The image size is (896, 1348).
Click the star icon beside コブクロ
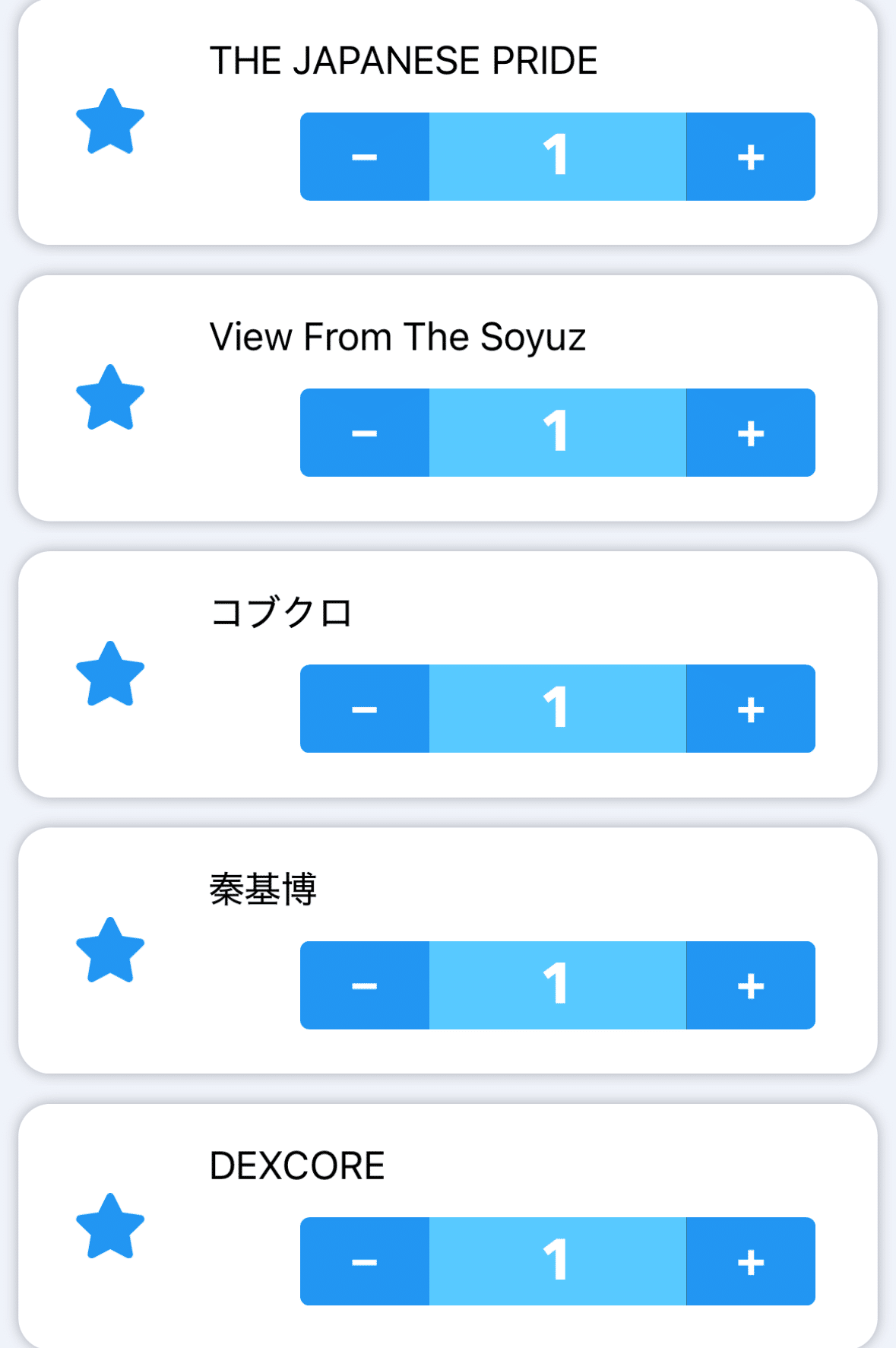coord(110,675)
